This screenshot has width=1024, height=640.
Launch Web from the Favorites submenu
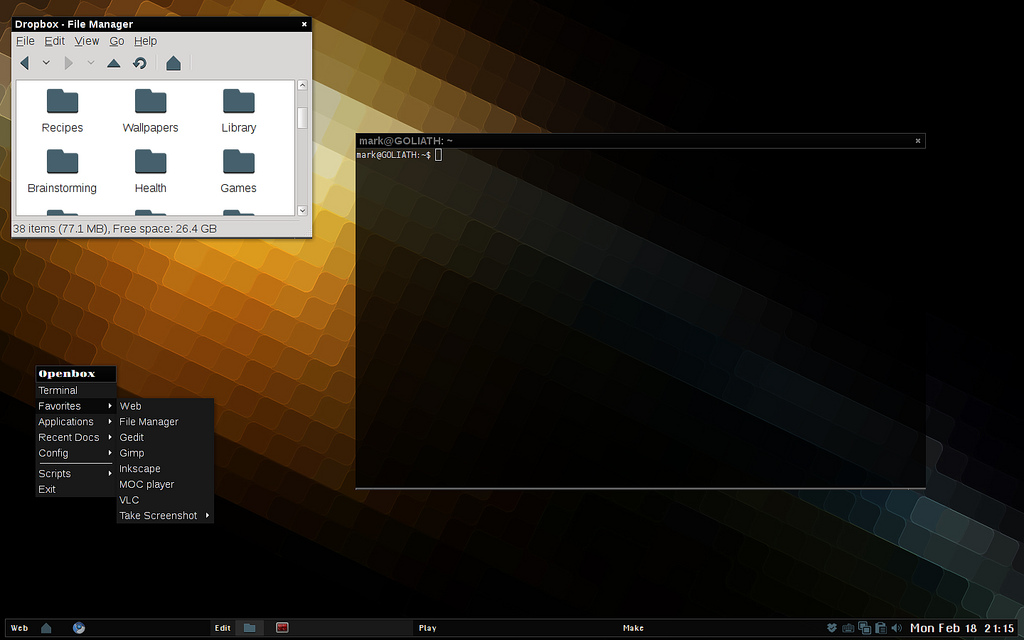point(165,406)
